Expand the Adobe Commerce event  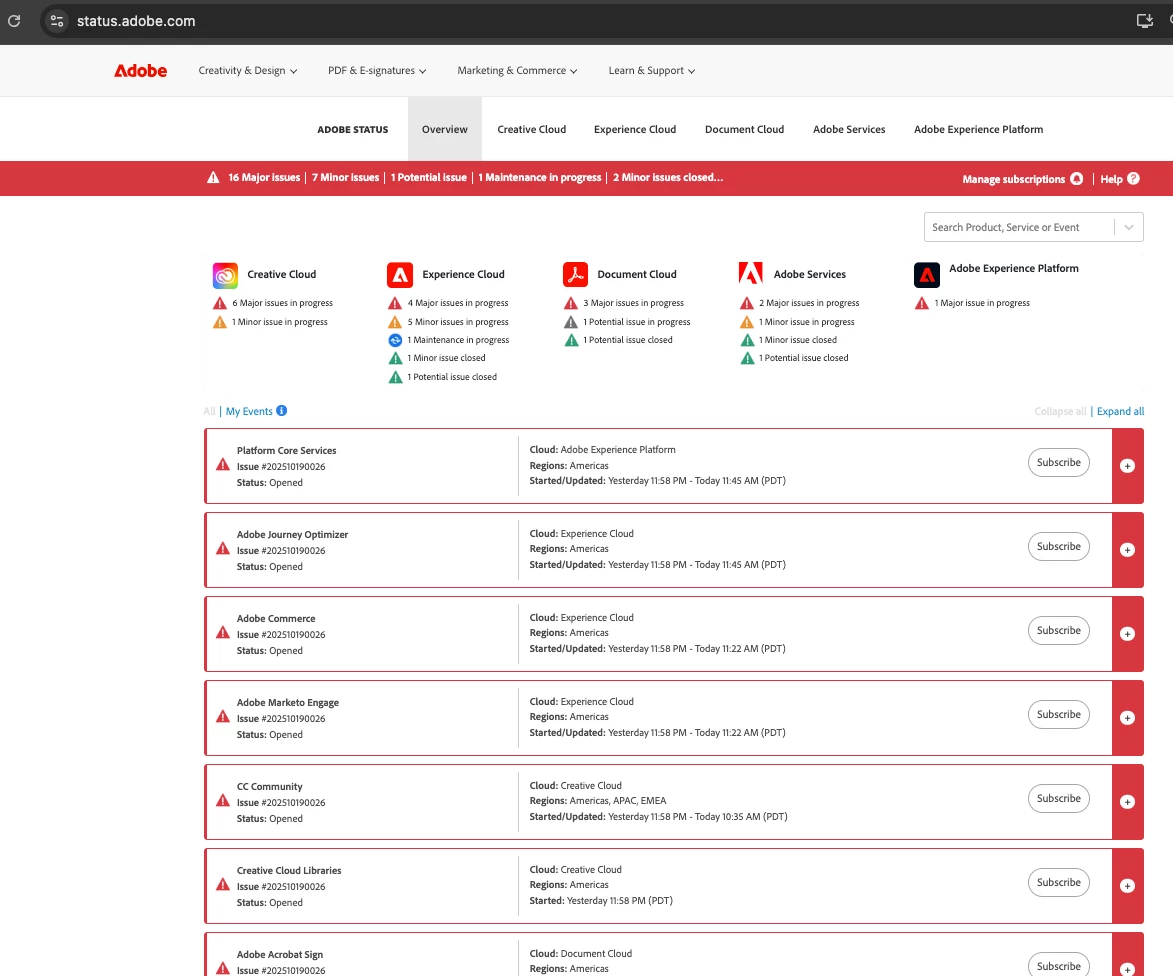1127,634
